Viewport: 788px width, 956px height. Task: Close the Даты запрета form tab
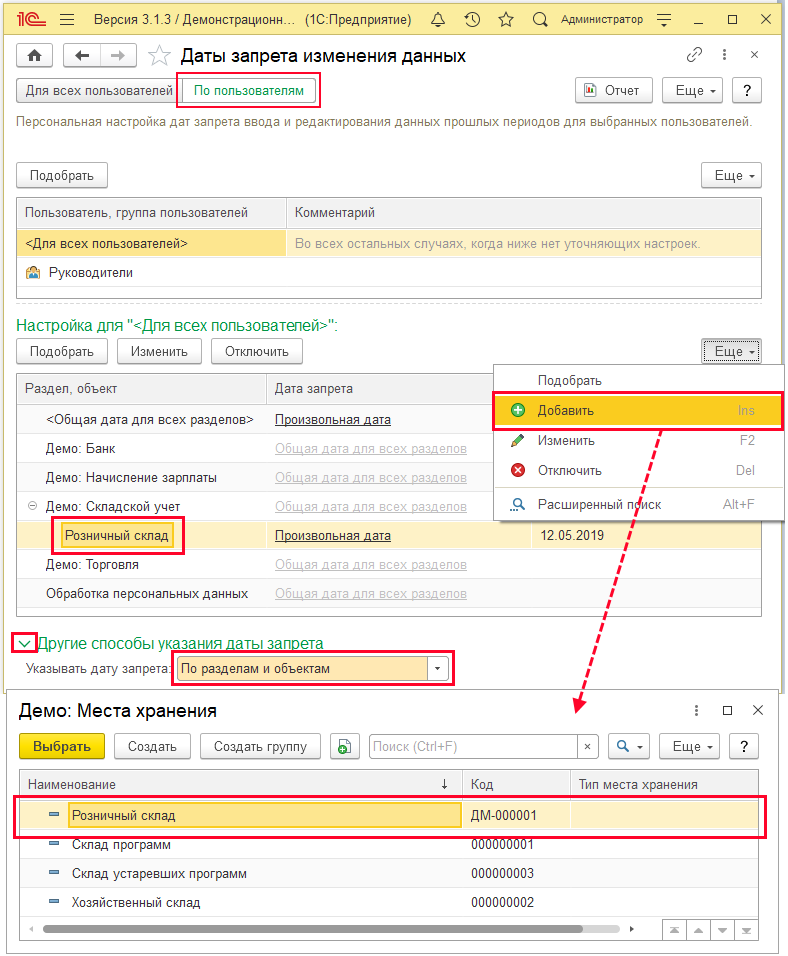point(754,55)
